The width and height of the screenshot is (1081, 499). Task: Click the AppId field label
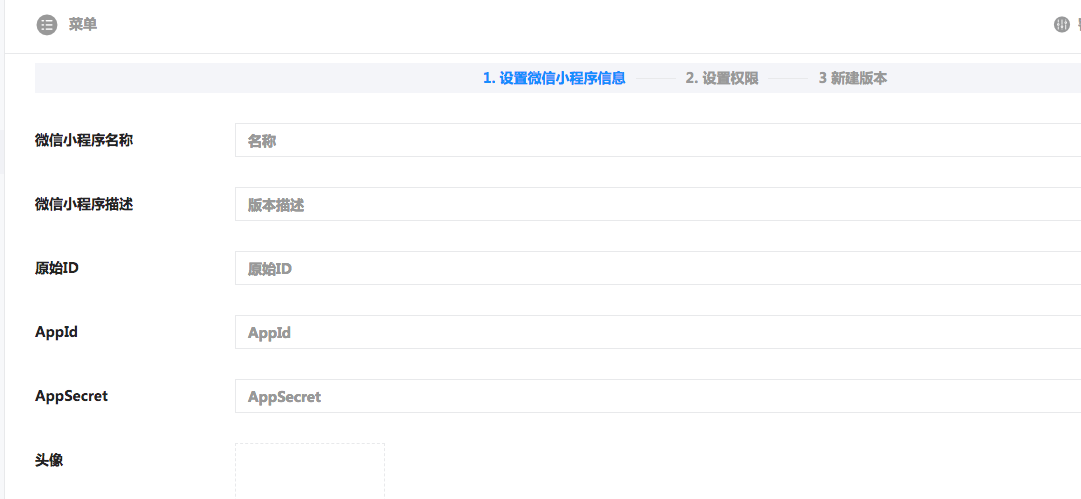point(57,332)
